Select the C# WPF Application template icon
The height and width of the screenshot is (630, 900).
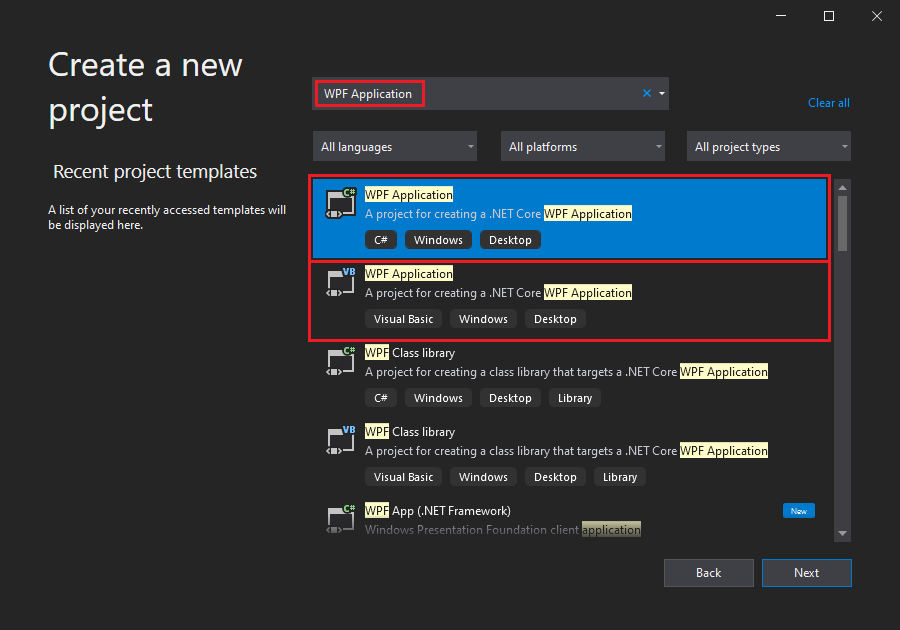340,202
